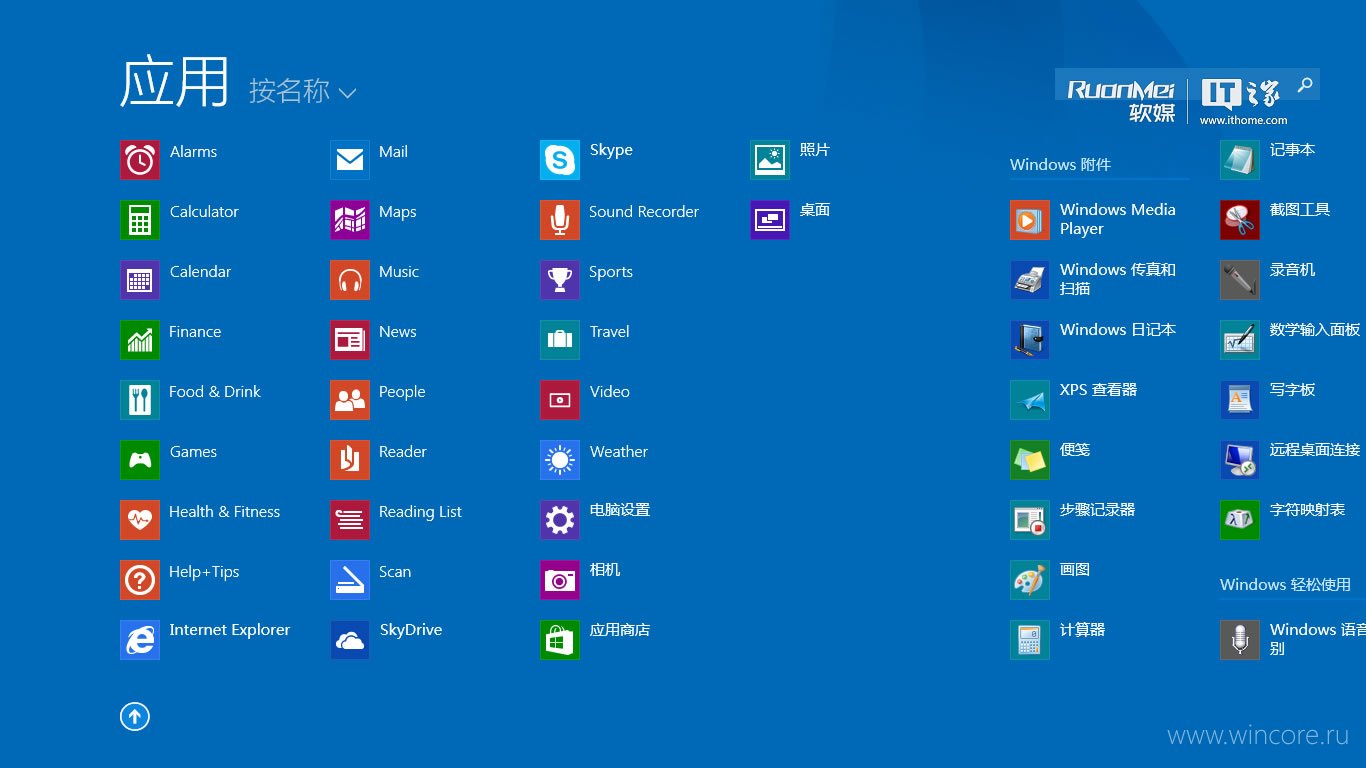Click the up arrow to return to Start

135,716
